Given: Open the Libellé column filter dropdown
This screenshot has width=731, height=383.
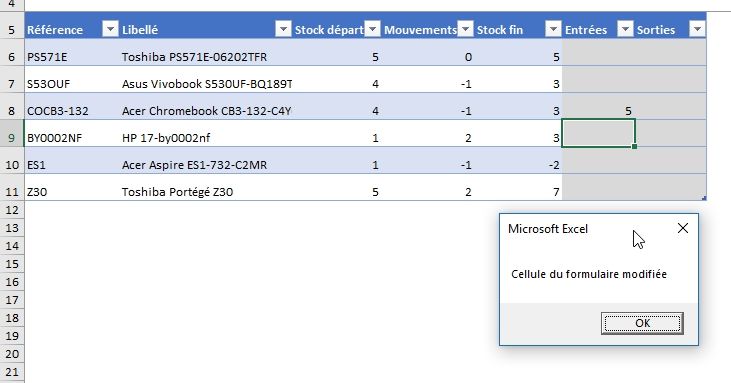Looking at the screenshot, I should coord(283,29).
